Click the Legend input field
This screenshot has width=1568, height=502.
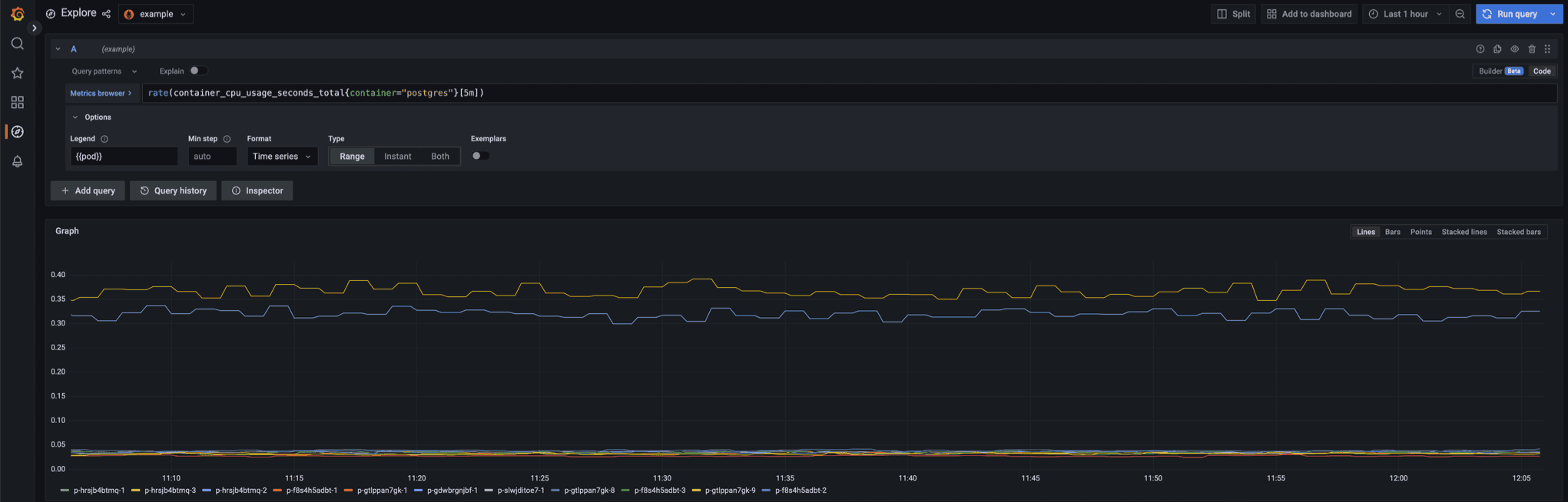point(124,157)
